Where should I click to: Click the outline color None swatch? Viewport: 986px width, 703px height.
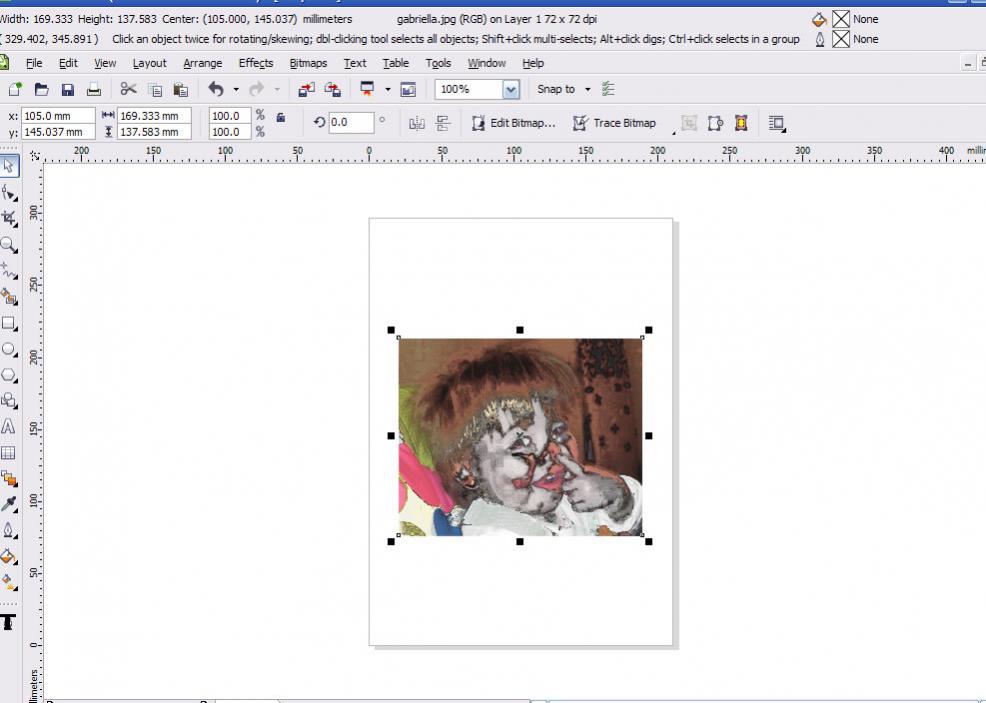(841, 39)
